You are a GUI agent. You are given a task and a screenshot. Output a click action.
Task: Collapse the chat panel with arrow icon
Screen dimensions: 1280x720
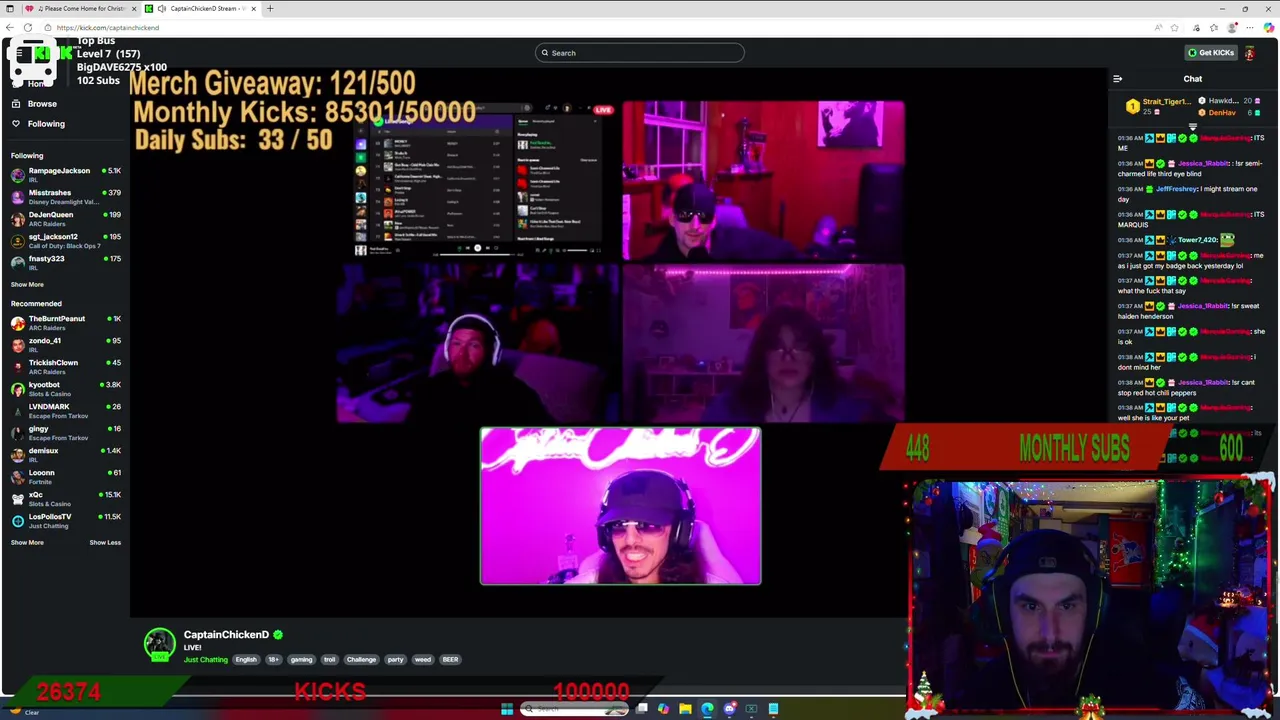[x=1117, y=79]
